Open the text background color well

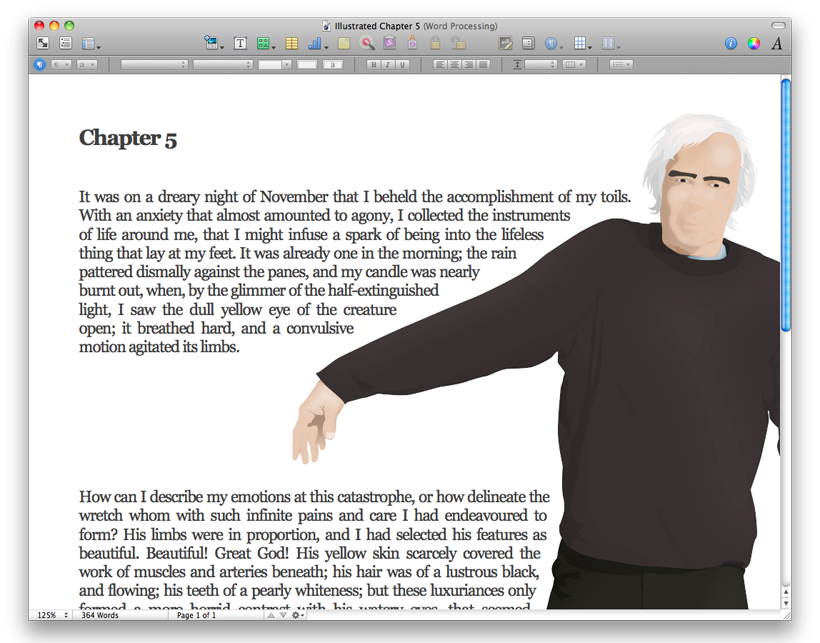333,64
